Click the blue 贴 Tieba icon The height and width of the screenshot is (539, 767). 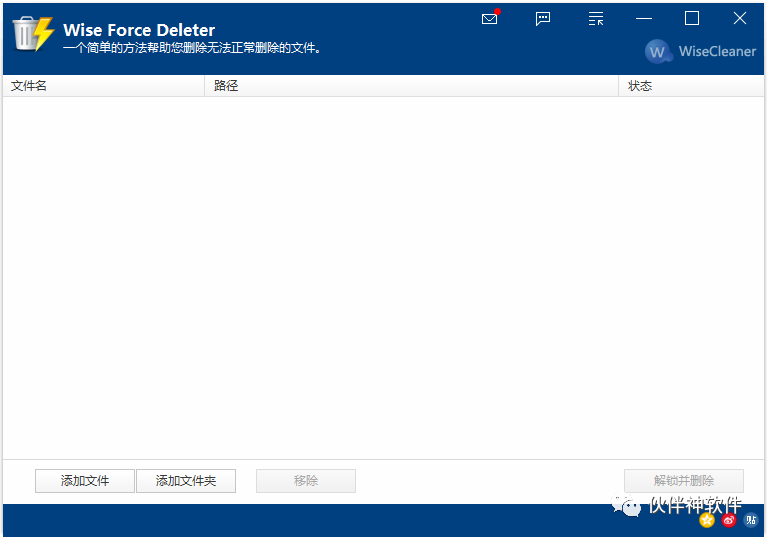pos(751,520)
